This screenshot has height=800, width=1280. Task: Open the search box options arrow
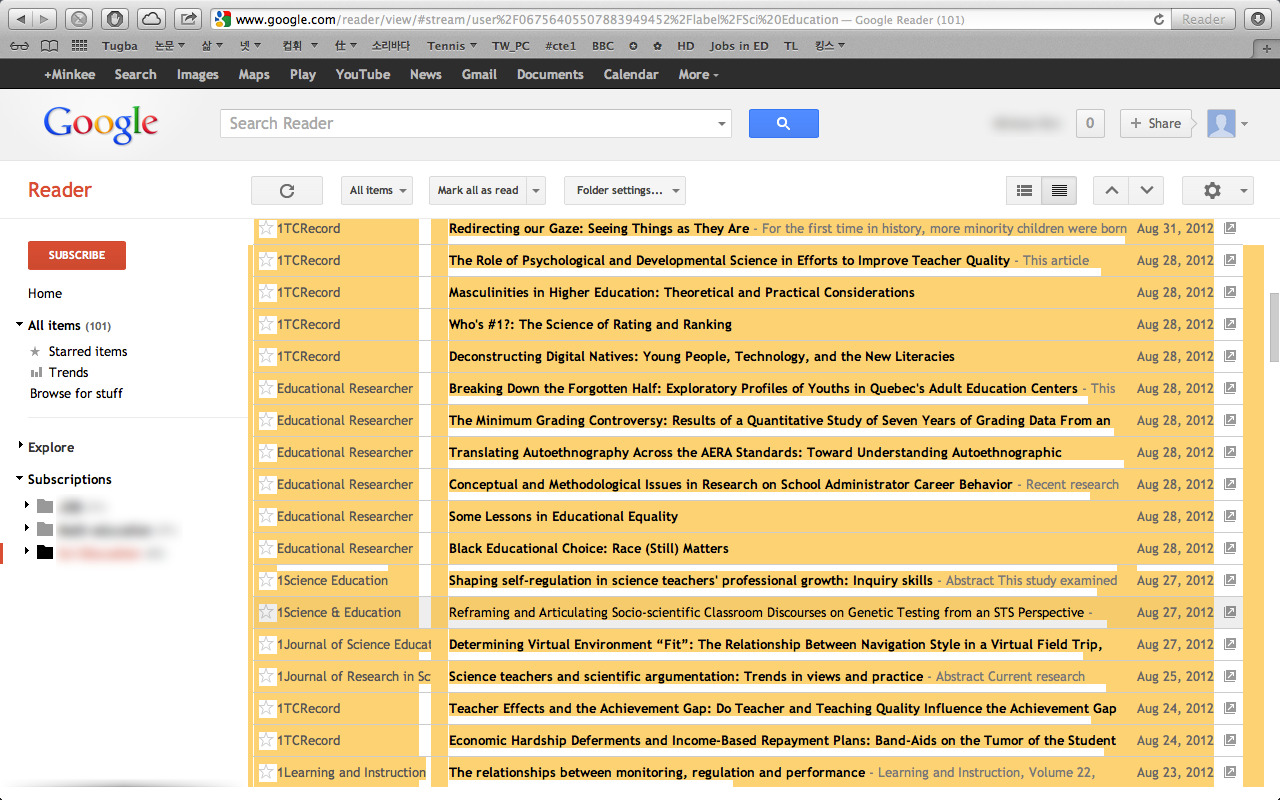pos(722,124)
